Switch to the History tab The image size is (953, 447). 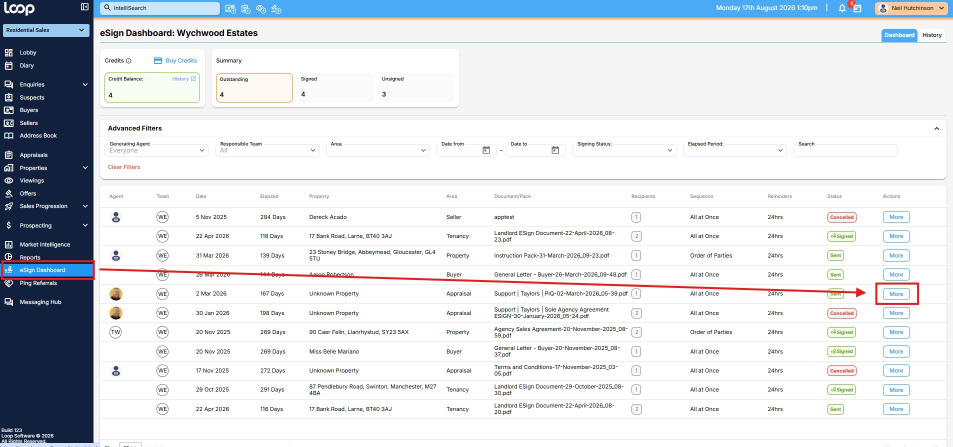pos(932,35)
